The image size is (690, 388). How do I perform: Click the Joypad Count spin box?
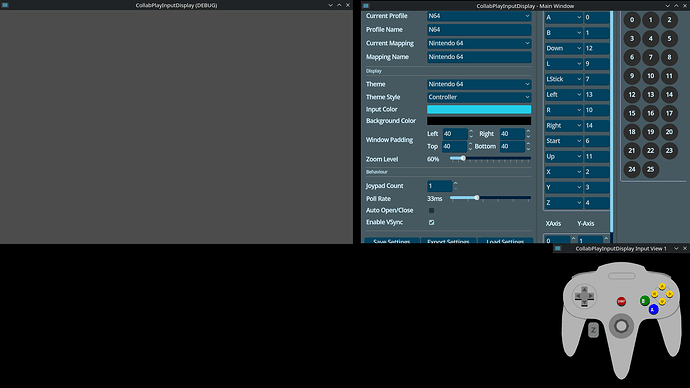point(442,186)
